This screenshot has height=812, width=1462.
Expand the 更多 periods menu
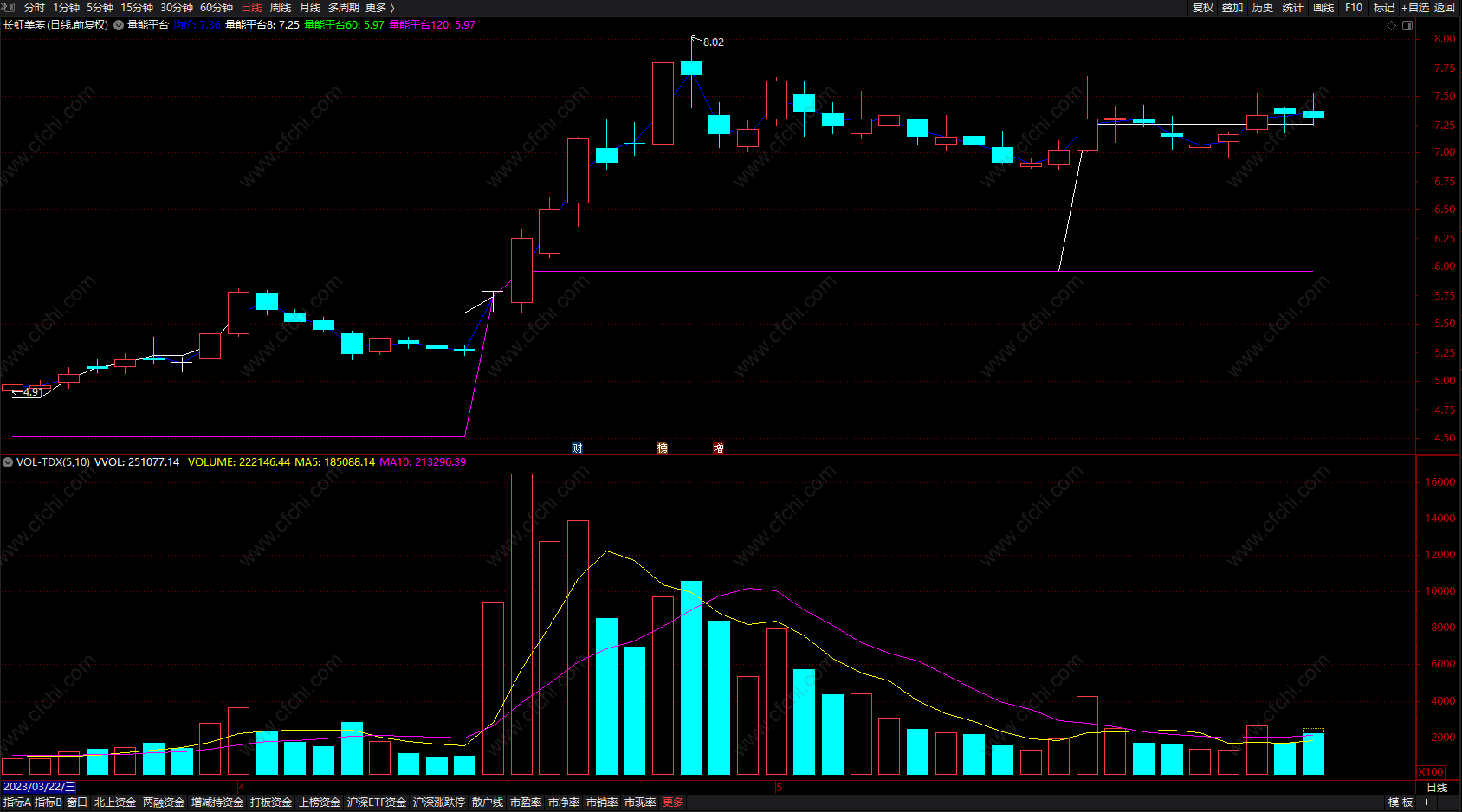[379, 8]
